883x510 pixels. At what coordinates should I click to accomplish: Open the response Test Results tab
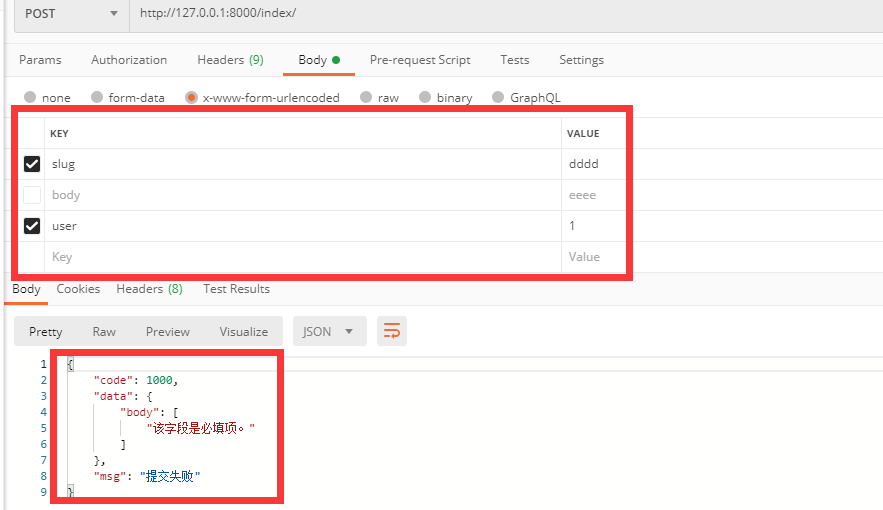(x=236, y=289)
